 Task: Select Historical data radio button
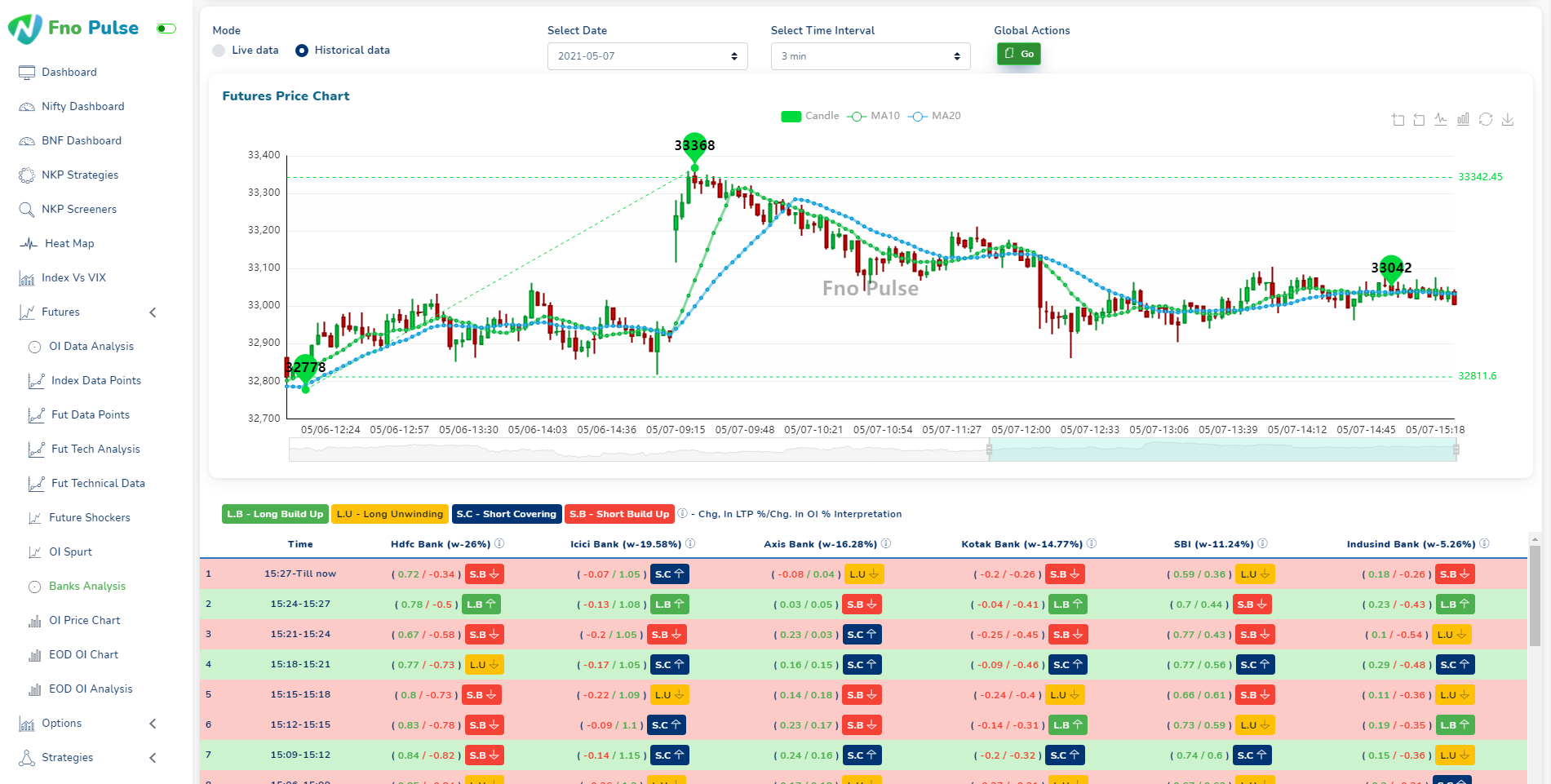point(302,51)
